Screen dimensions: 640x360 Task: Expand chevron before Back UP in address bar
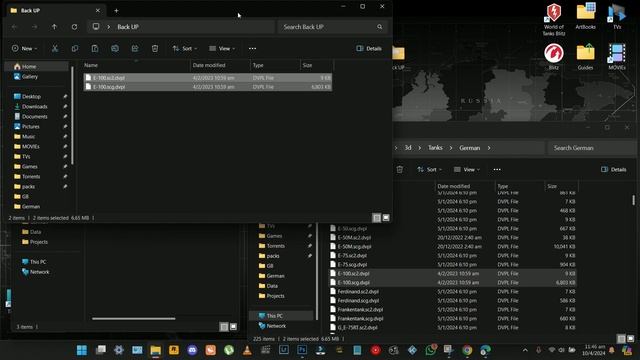[109, 27]
